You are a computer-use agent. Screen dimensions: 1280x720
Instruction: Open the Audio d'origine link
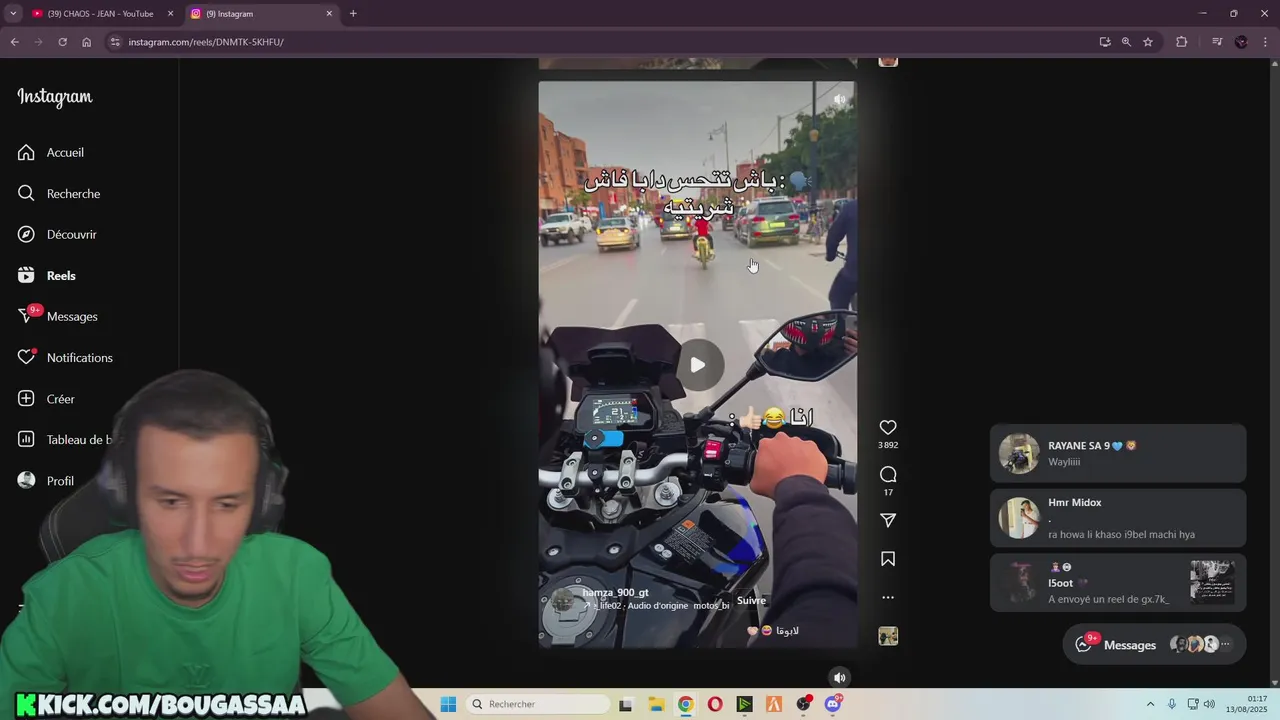point(656,606)
